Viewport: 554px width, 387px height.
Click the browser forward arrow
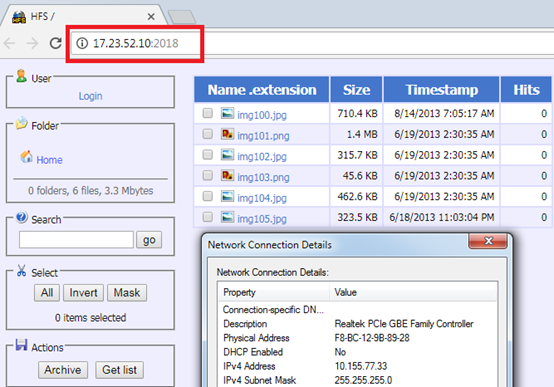[x=33, y=43]
